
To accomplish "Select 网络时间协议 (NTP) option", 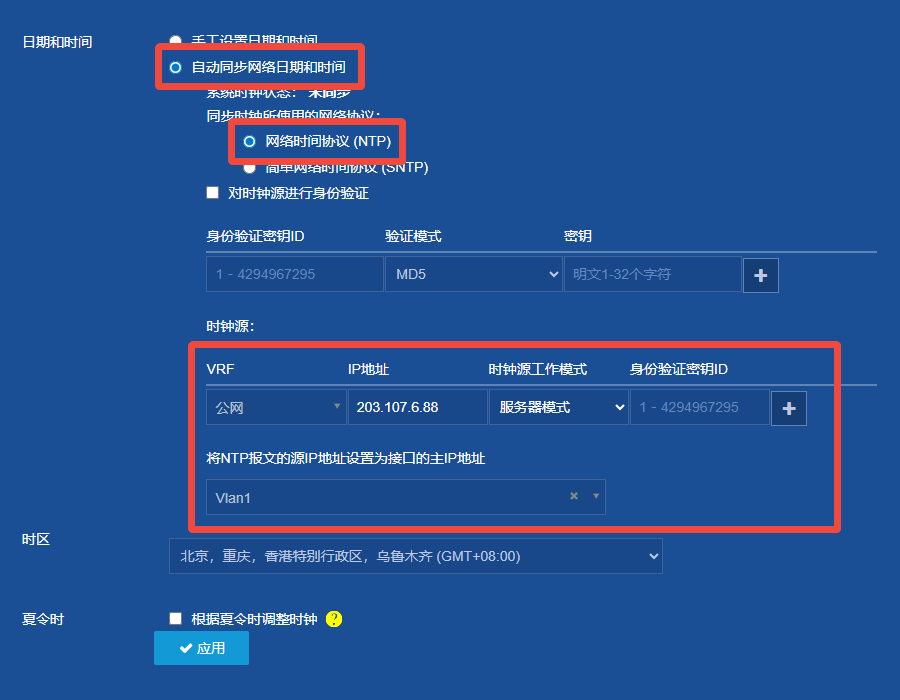I will [x=248, y=141].
